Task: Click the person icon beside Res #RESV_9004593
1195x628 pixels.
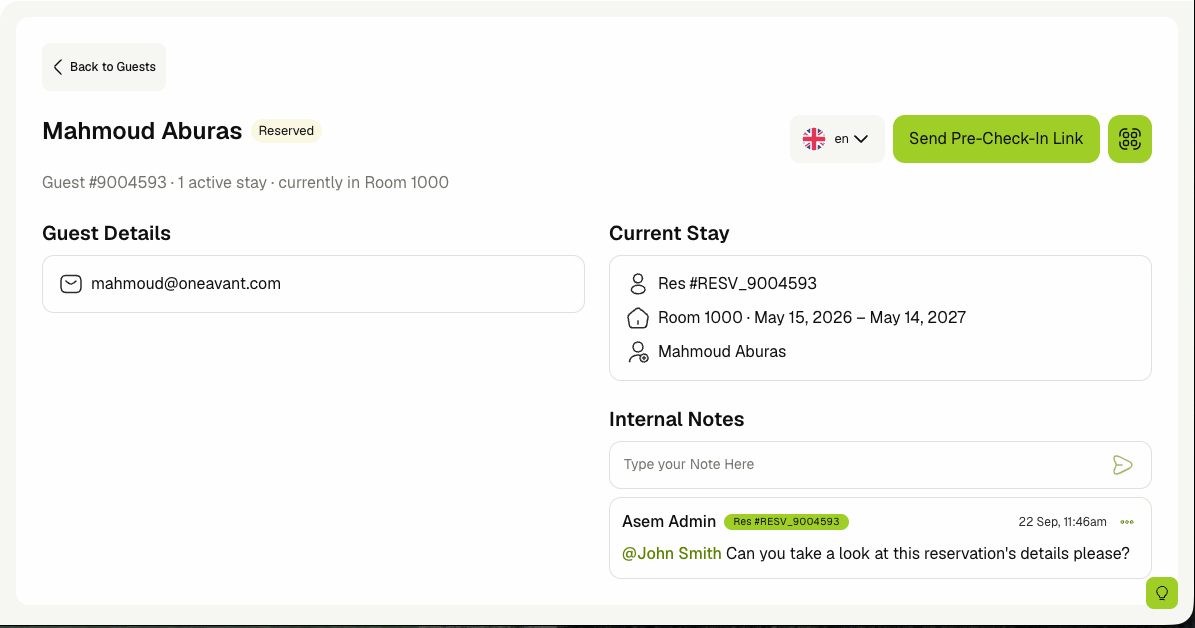Action: pos(638,284)
